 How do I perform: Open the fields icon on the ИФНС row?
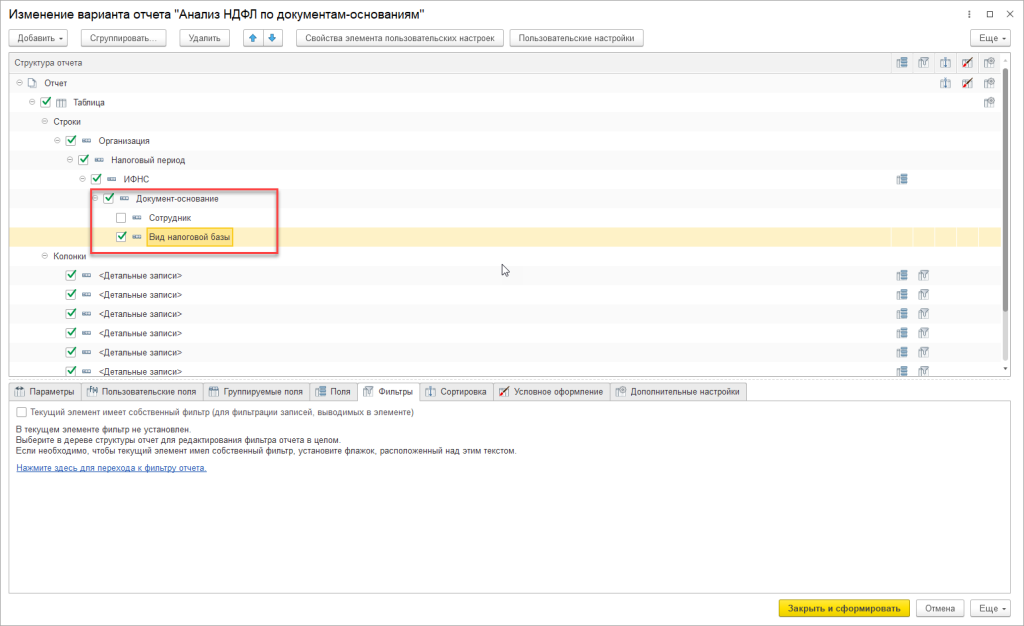point(902,179)
